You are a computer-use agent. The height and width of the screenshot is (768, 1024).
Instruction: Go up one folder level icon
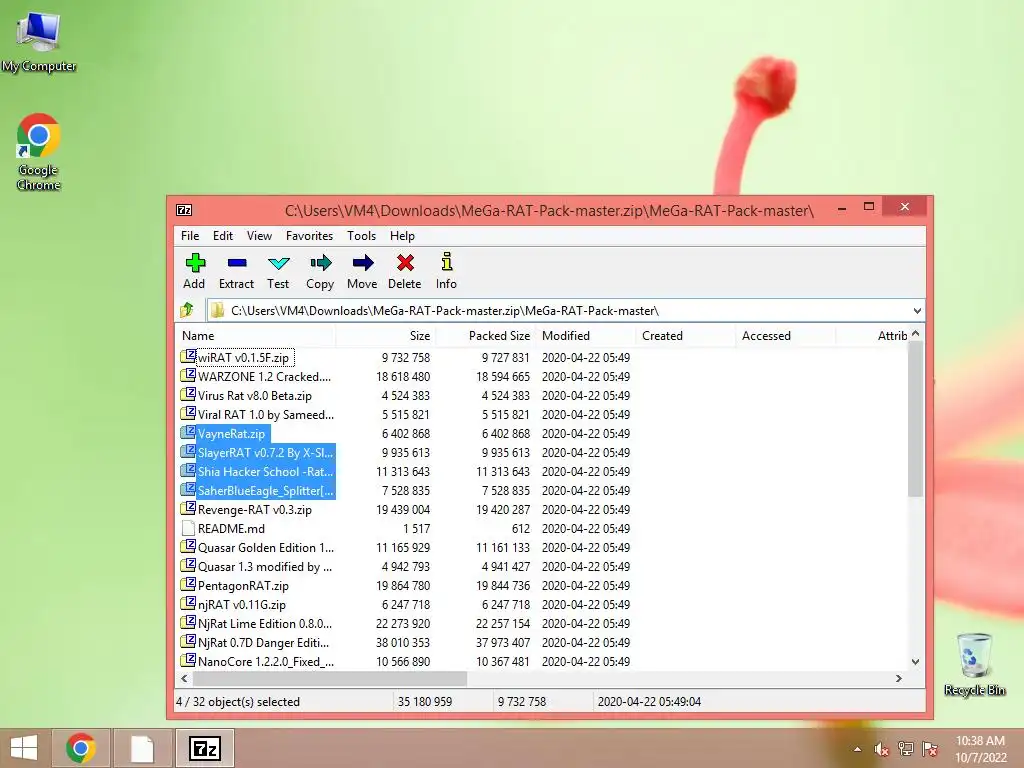pos(187,310)
